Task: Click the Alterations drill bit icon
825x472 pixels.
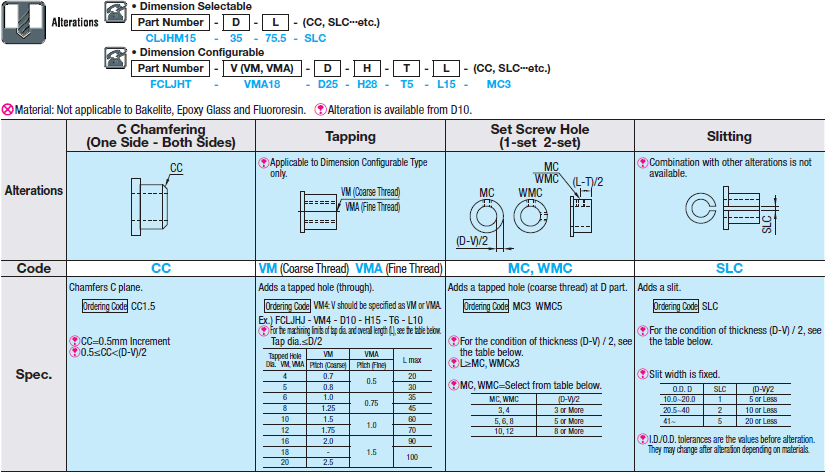Action: click(x=24, y=22)
